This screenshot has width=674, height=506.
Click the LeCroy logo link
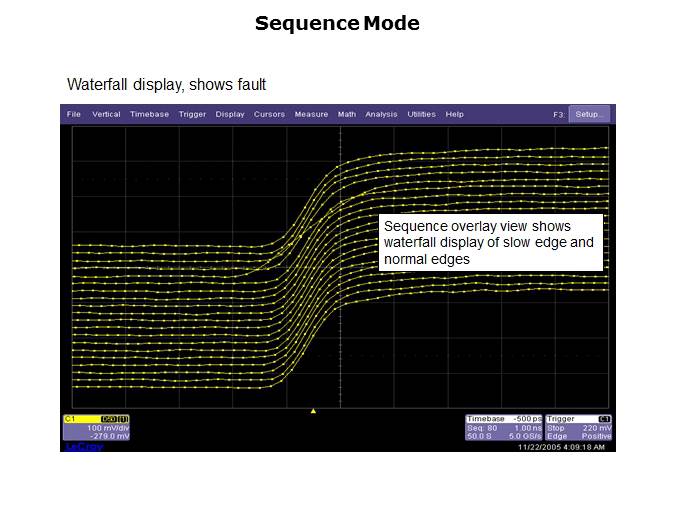pos(83,446)
